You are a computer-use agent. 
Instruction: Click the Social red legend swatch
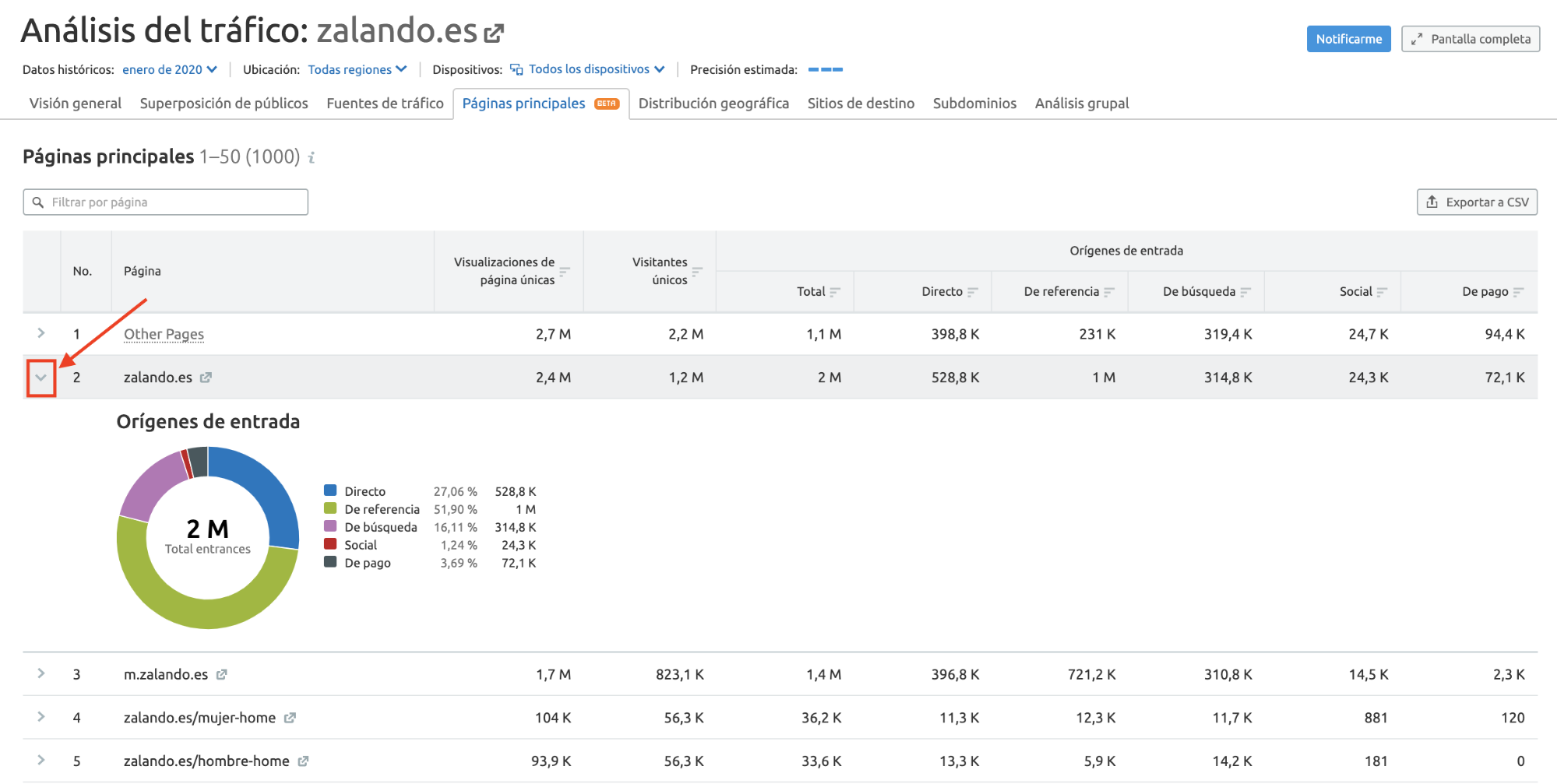click(330, 544)
